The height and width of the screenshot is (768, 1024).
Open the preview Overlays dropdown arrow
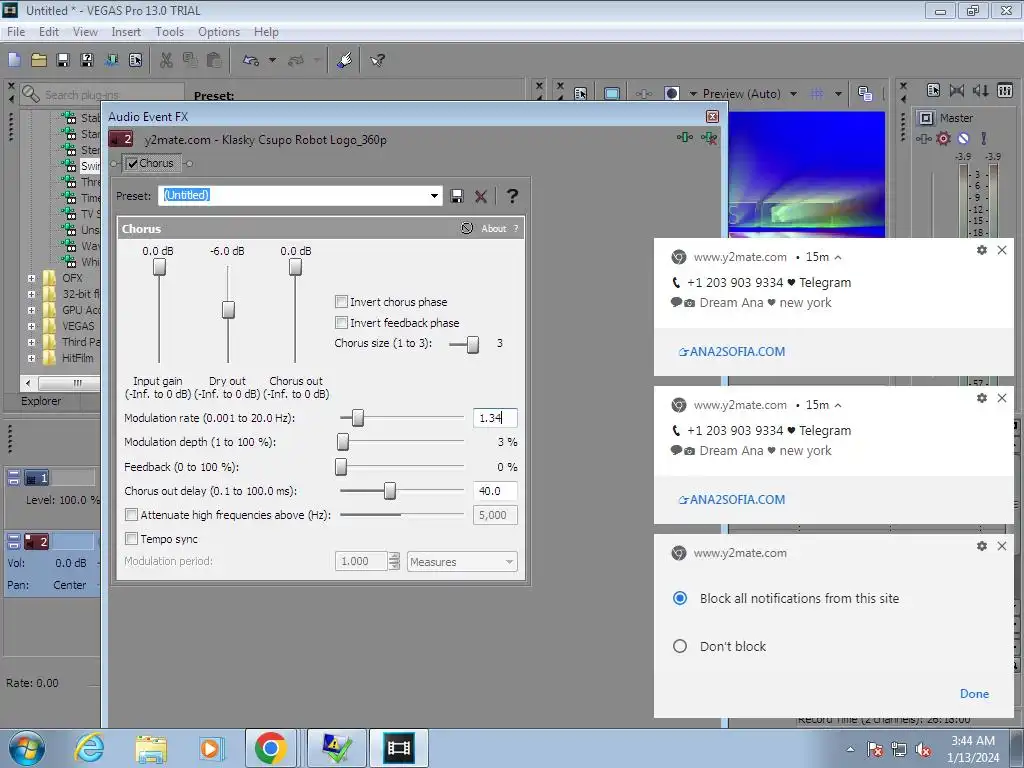click(x=838, y=93)
